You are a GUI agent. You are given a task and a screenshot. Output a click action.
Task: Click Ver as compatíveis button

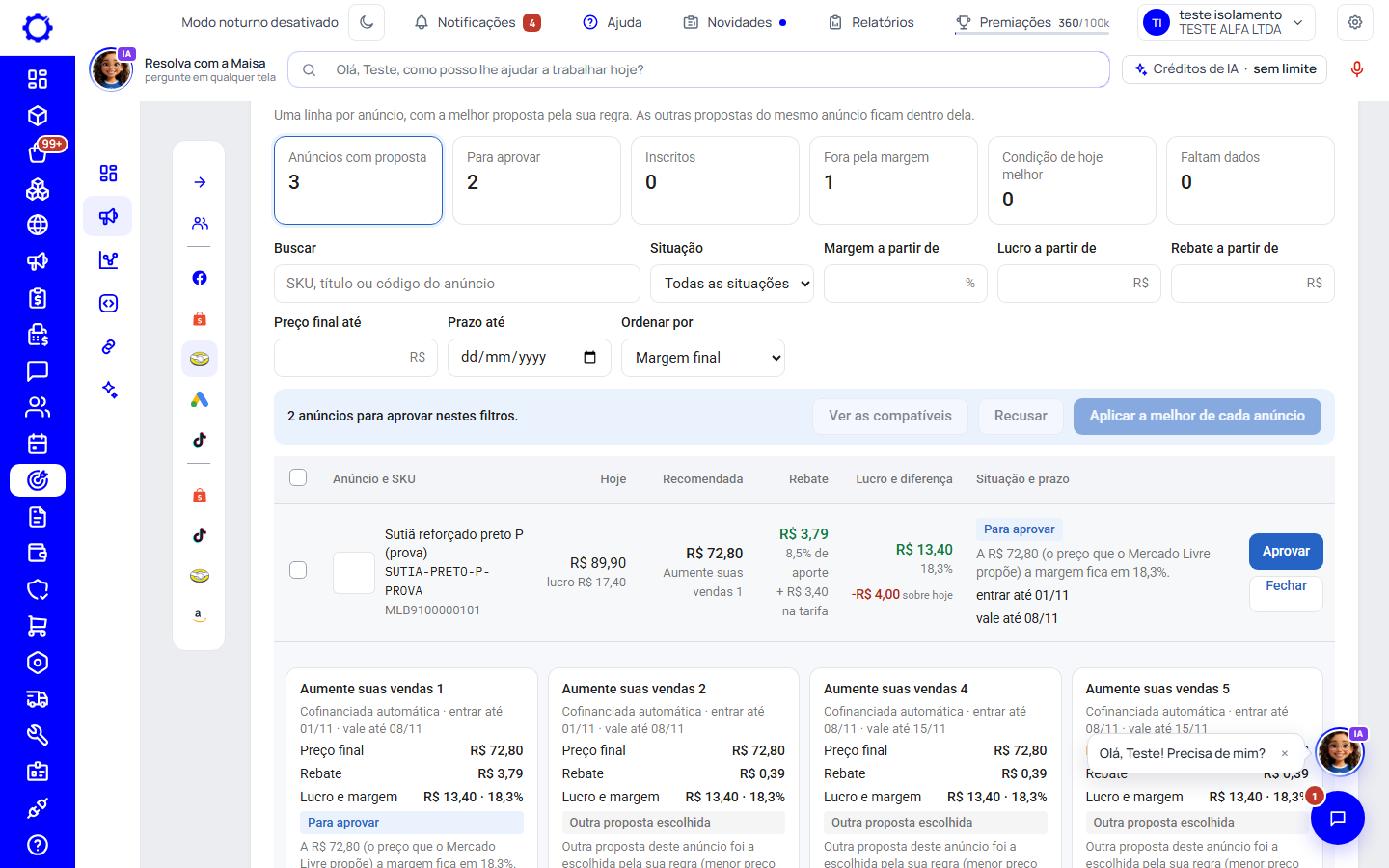[x=890, y=417]
